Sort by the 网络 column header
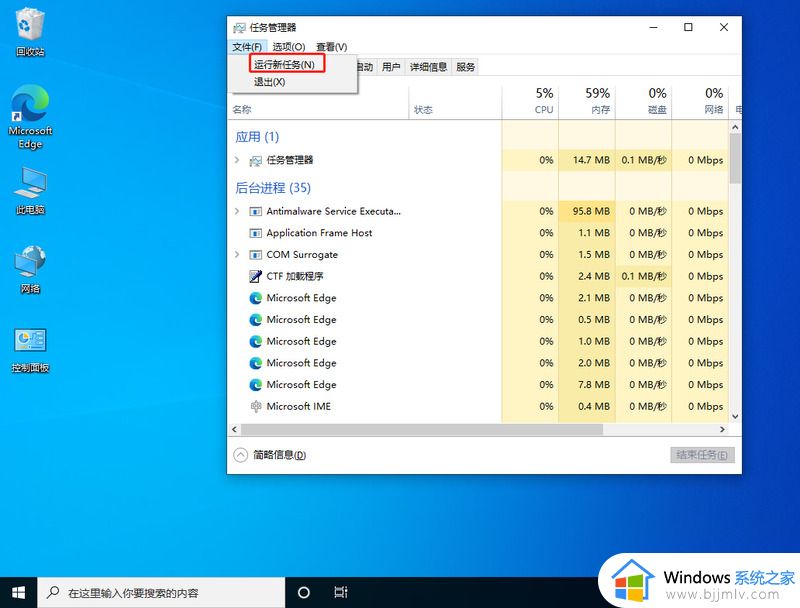Image resolution: width=800 pixels, height=608 pixels. coord(700,102)
